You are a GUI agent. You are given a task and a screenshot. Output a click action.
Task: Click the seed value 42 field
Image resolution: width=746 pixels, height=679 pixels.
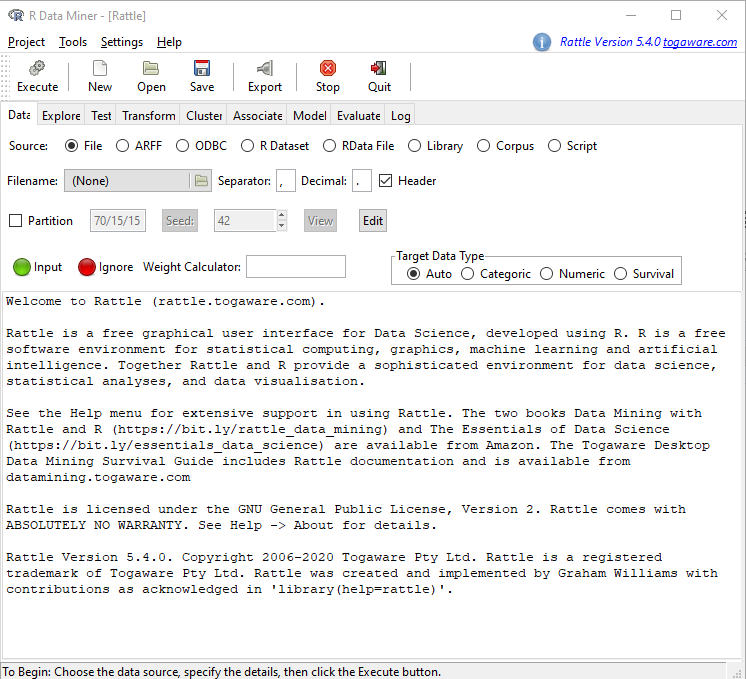(x=245, y=221)
